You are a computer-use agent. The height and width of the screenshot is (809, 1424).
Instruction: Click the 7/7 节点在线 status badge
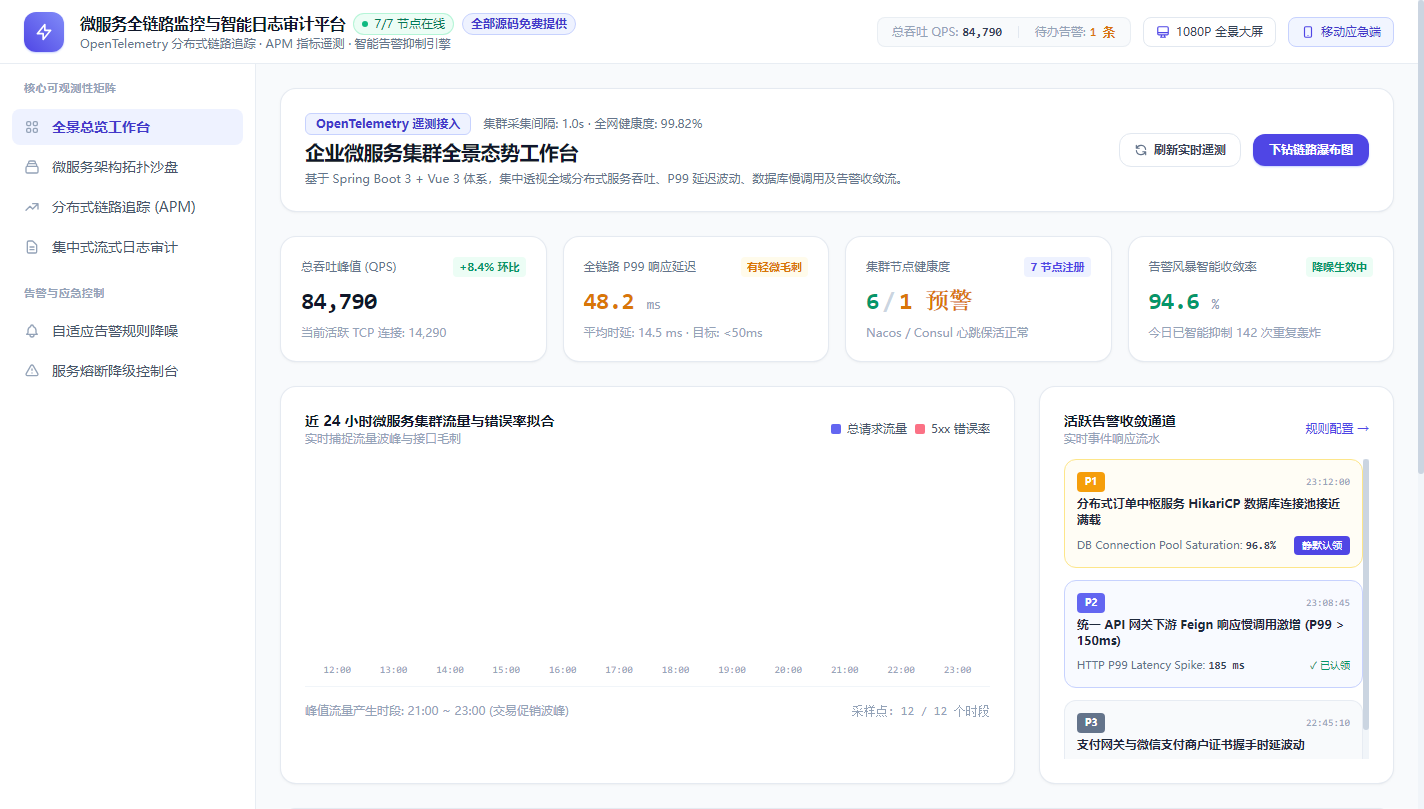(x=404, y=24)
